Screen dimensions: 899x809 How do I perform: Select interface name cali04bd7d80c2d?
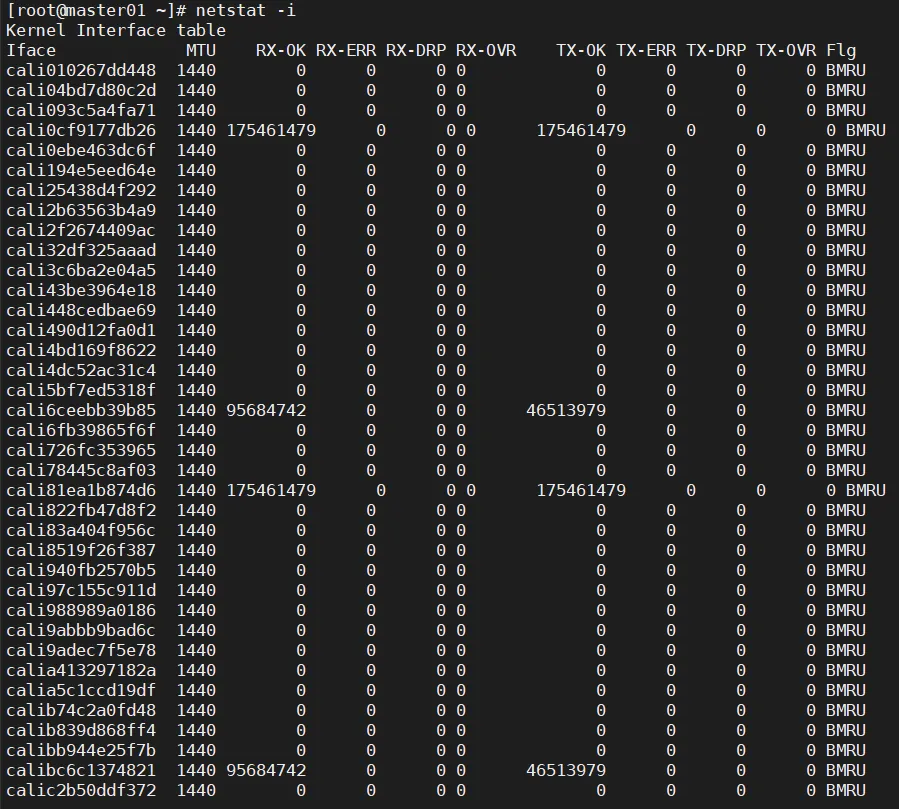81,91
